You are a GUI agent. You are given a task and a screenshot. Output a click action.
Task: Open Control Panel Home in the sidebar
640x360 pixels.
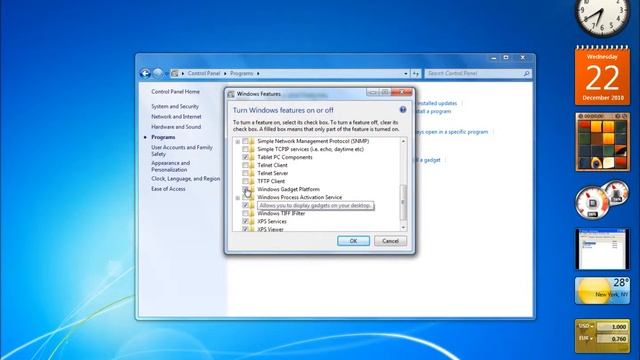tap(176, 92)
